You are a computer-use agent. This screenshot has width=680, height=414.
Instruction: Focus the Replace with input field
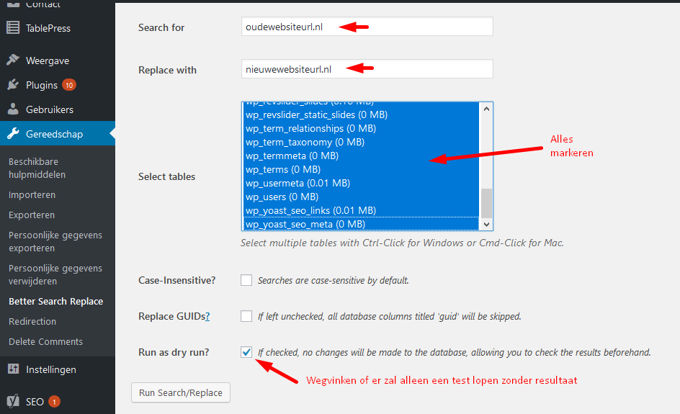click(x=367, y=69)
